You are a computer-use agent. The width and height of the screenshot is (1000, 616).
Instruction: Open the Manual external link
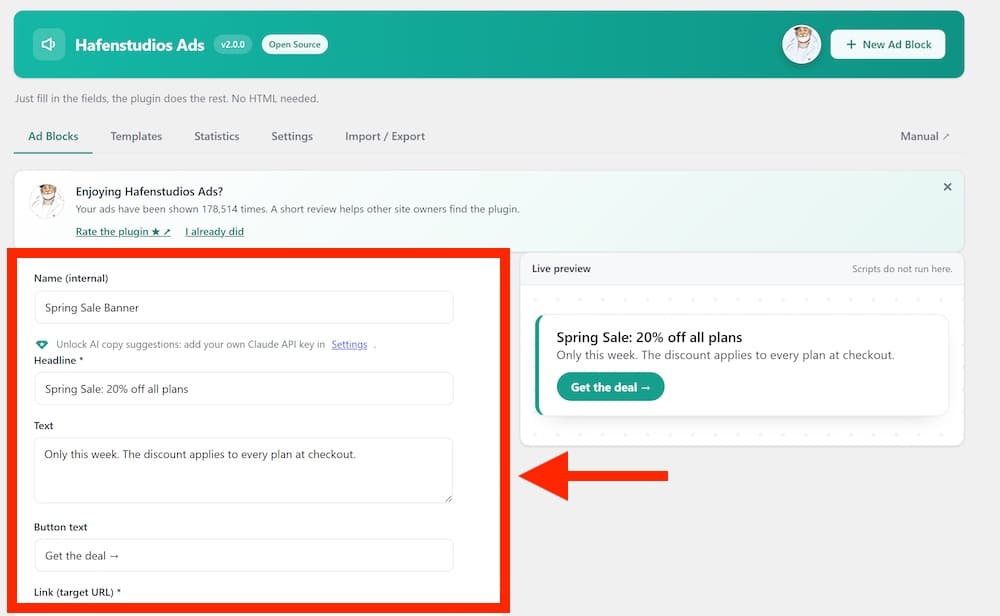click(x=924, y=136)
